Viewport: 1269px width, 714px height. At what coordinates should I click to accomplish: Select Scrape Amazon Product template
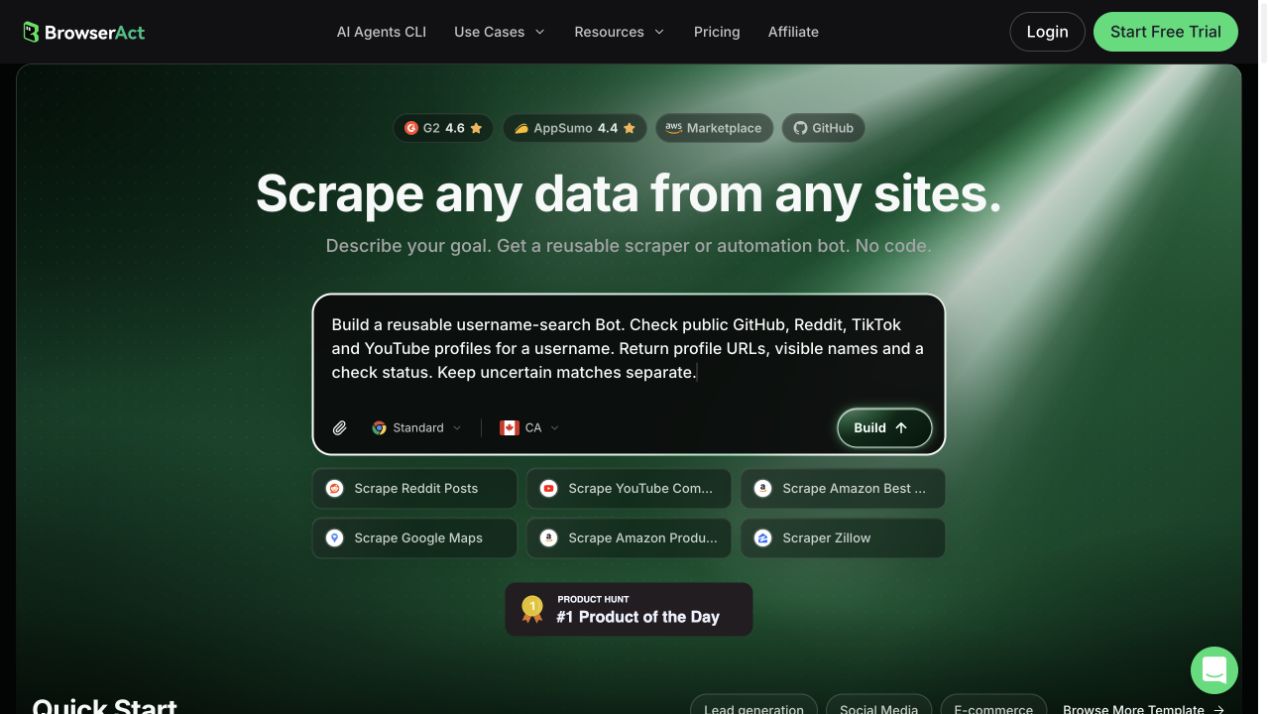tap(629, 538)
